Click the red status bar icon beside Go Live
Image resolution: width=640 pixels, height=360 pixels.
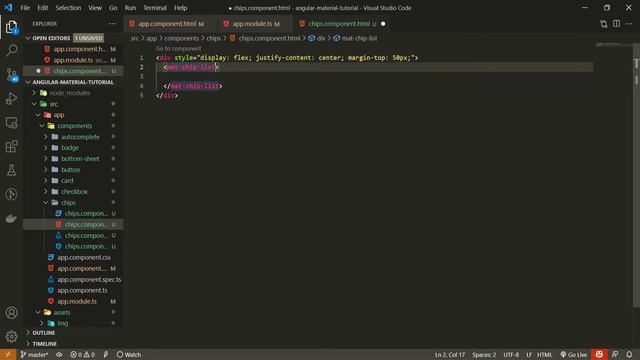coord(599,354)
